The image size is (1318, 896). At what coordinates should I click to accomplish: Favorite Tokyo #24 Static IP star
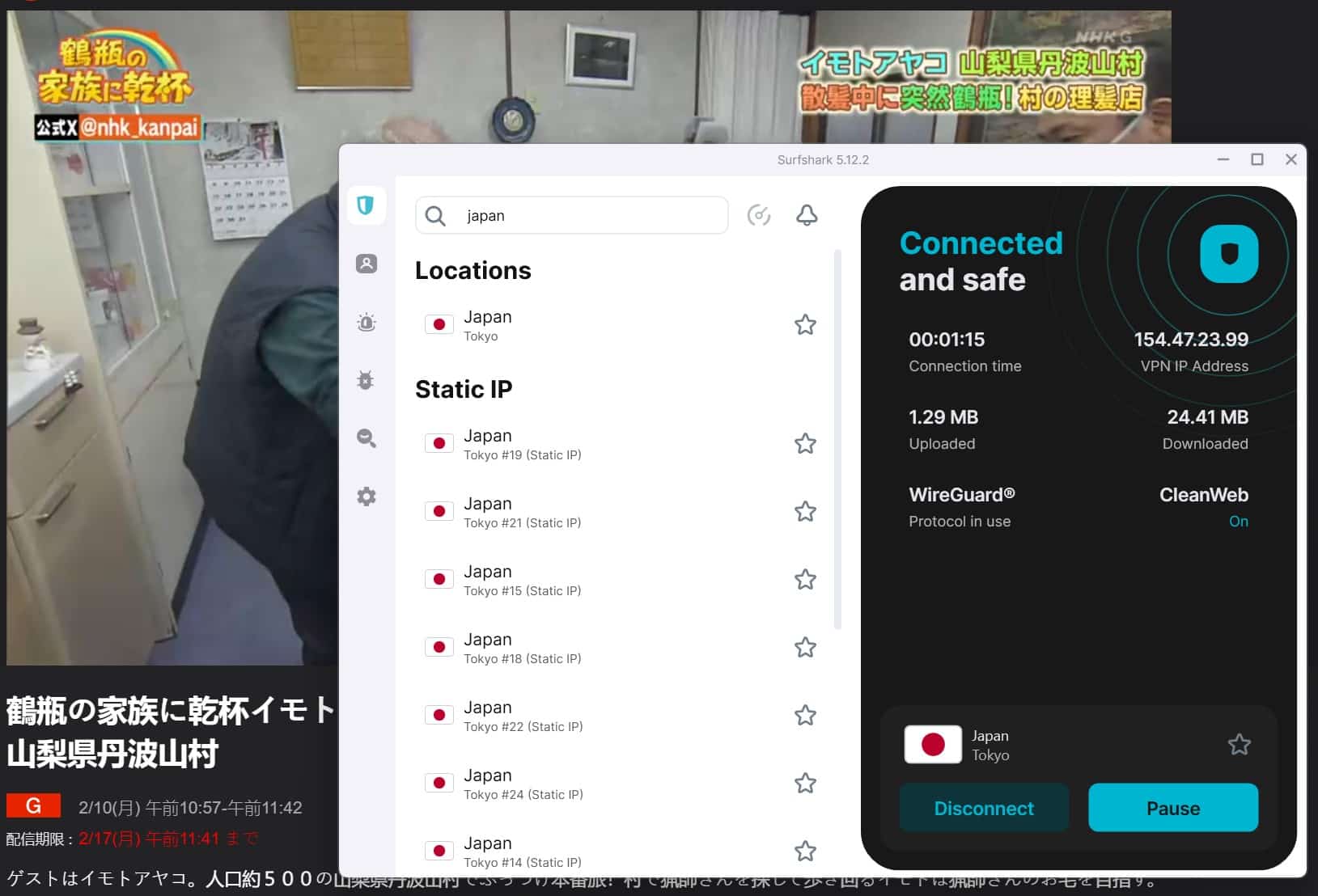click(805, 784)
